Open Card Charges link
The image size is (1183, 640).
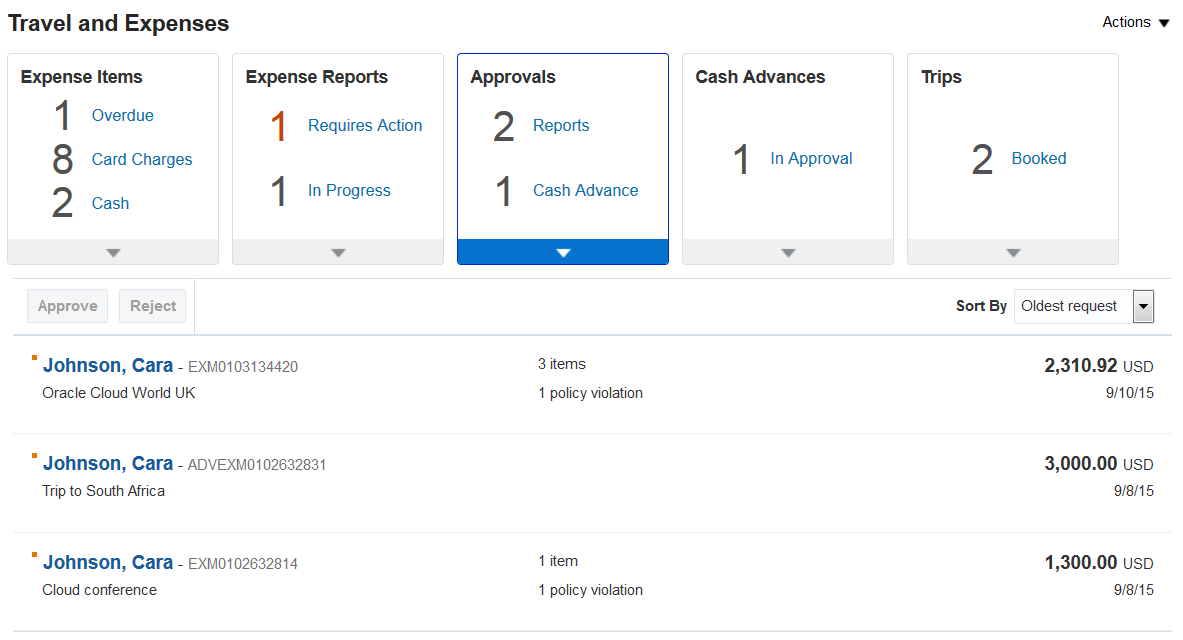pos(141,159)
